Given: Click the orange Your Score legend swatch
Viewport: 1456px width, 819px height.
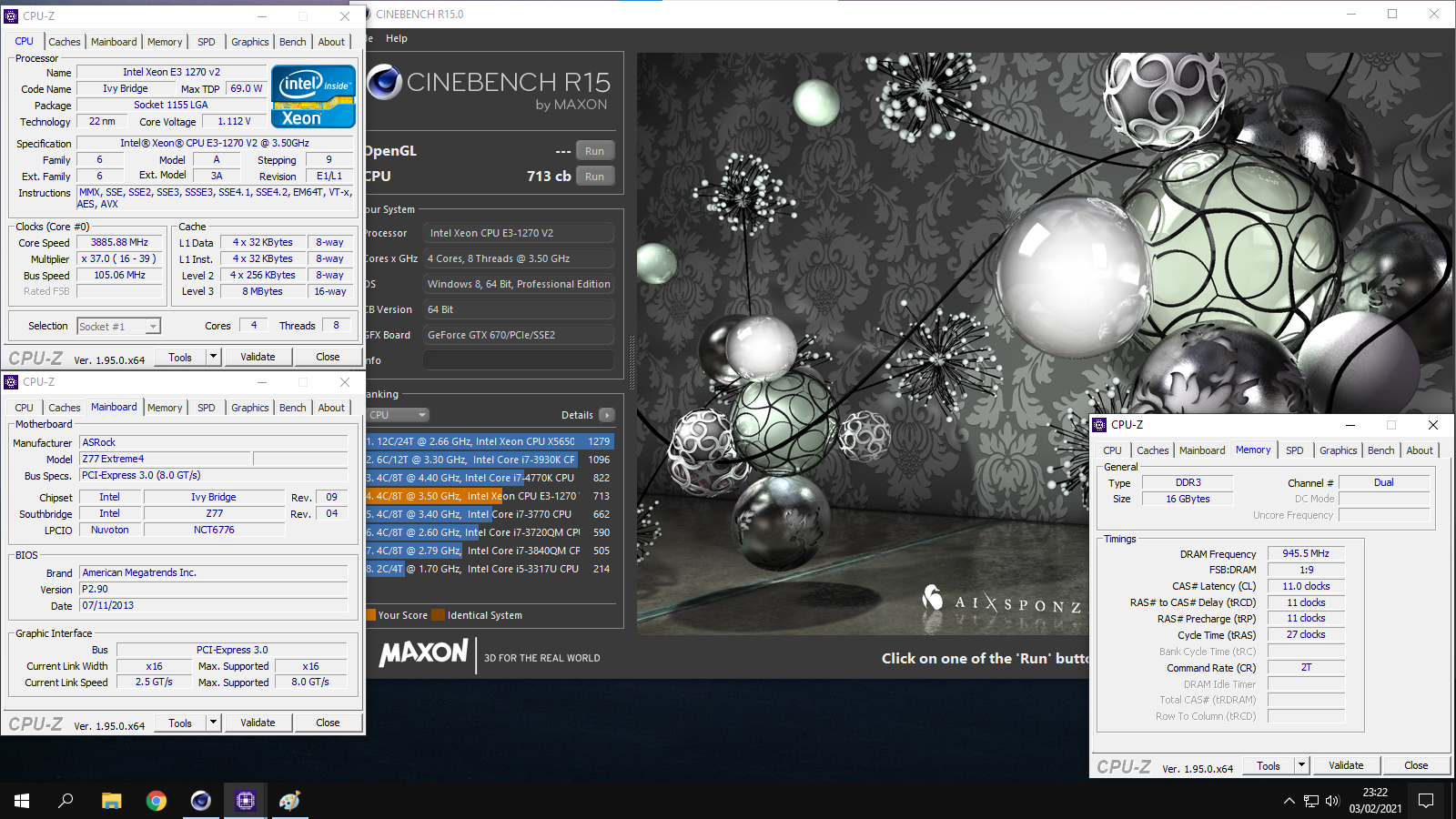Looking at the screenshot, I should click(370, 615).
